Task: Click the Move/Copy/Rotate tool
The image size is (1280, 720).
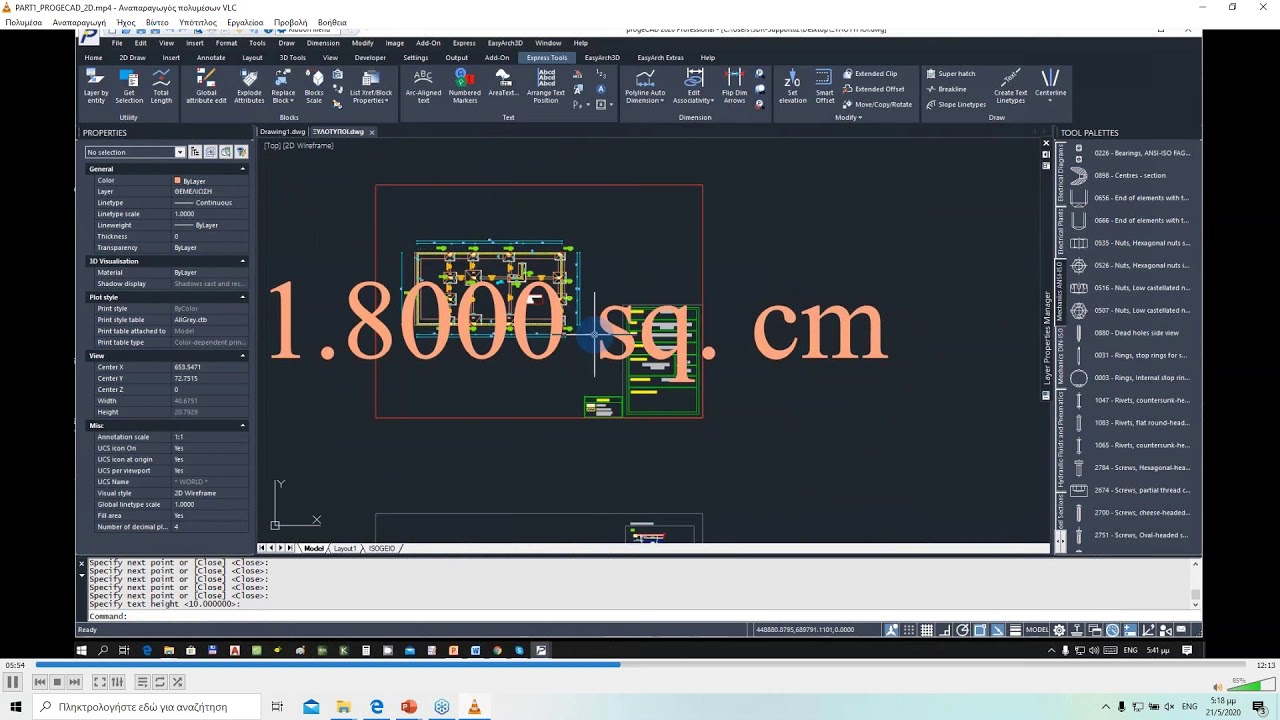Action: tap(877, 104)
